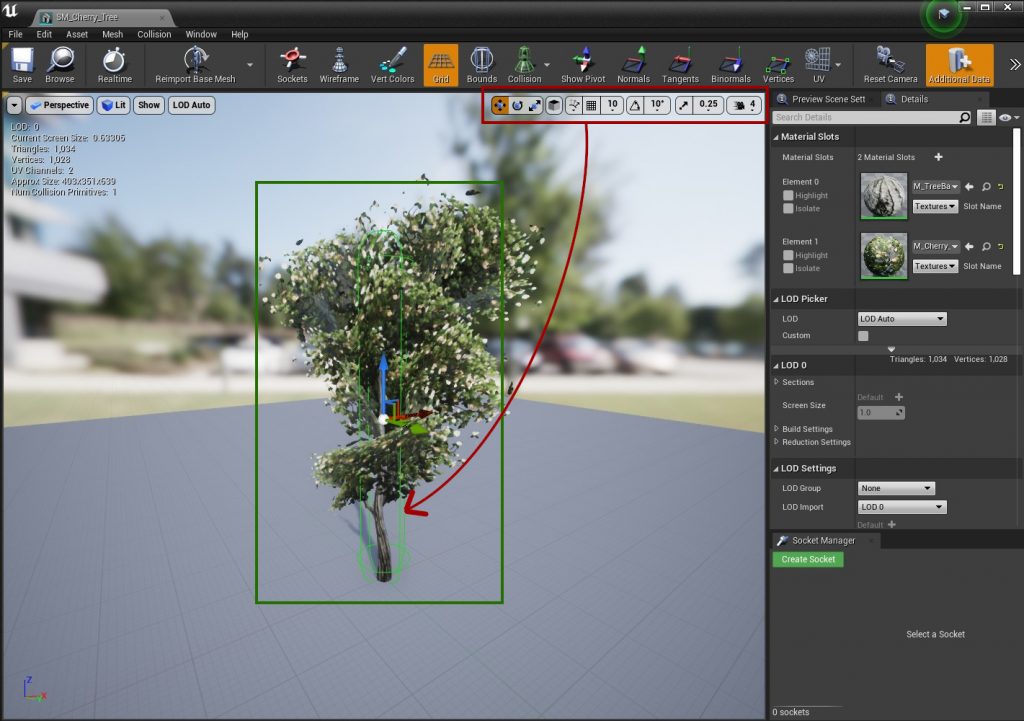This screenshot has height=721, width=1024.
Task: Open the File menu
Action: tap(16, 34)
